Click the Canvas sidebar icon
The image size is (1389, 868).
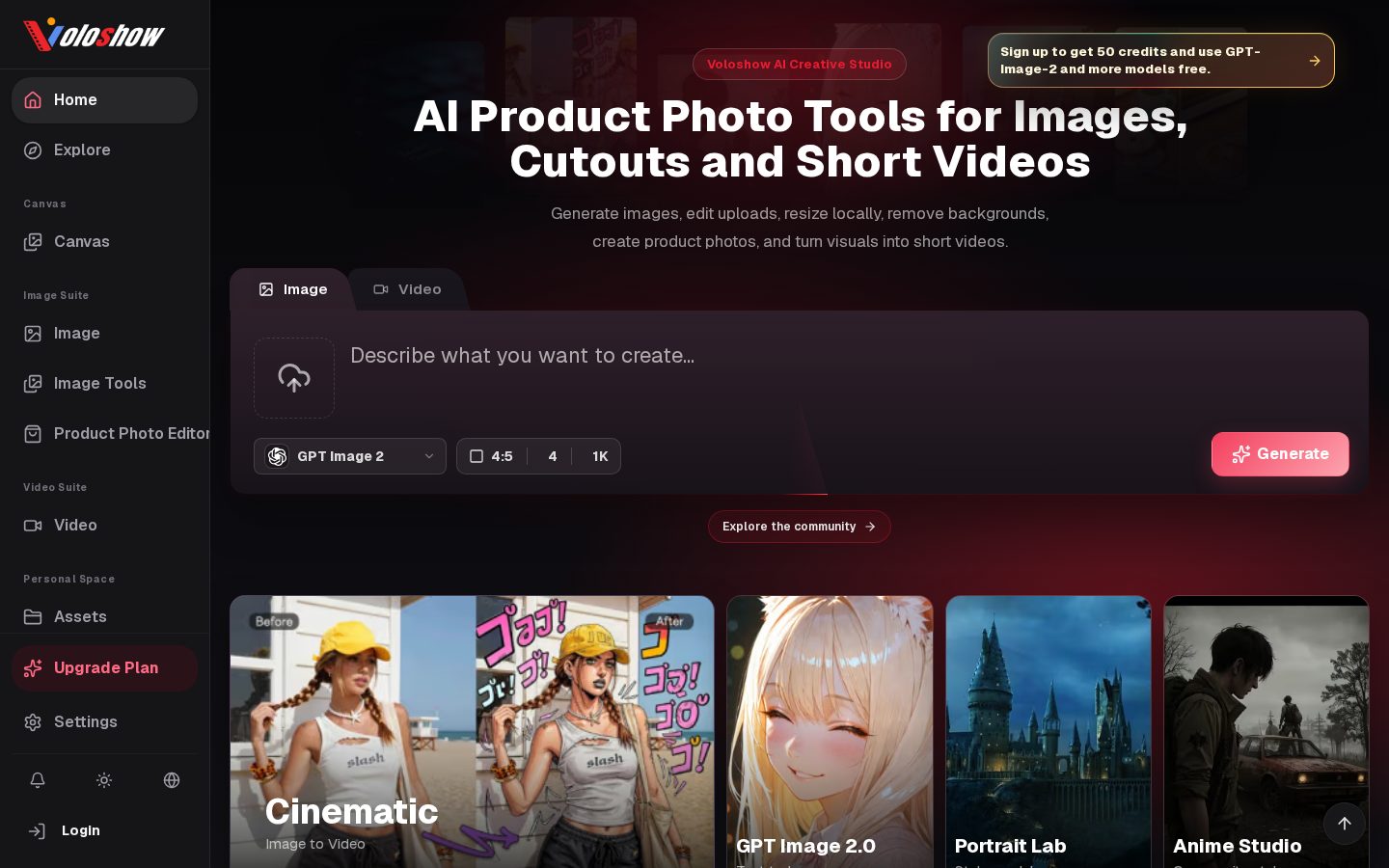pos(33,241)
